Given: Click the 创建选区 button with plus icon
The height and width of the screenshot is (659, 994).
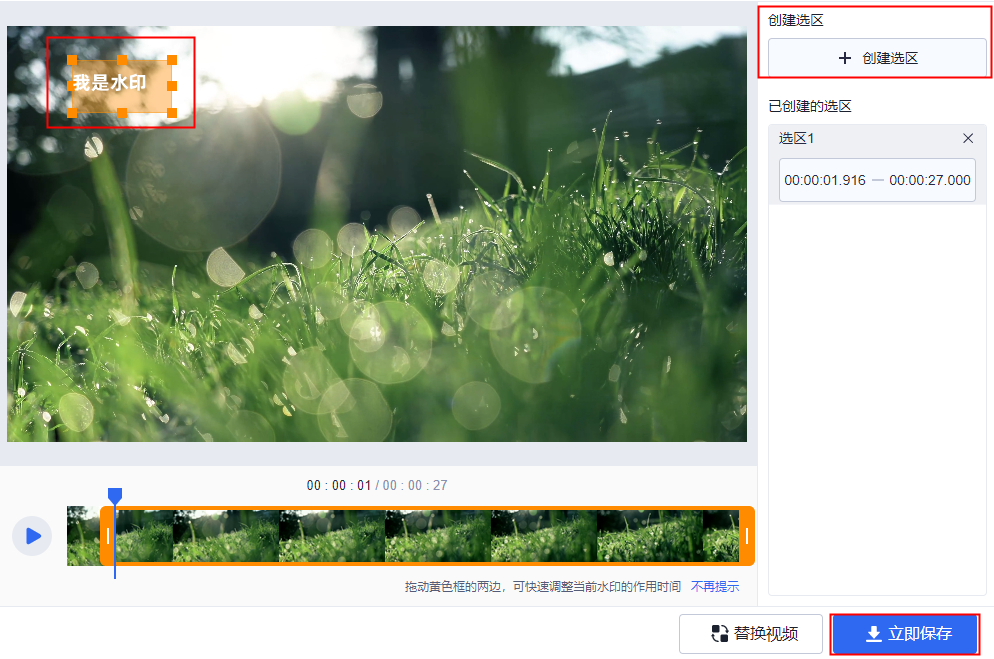Looking at the screenshot, I should pos(877,58).
